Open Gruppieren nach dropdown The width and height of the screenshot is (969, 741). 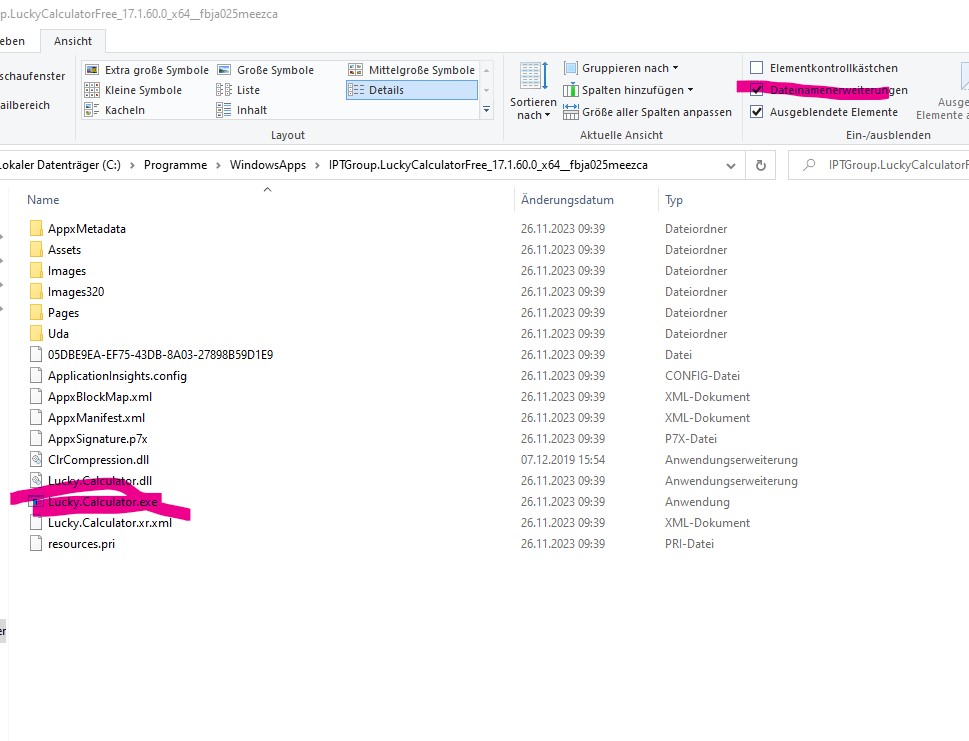(x=620, y=68)
